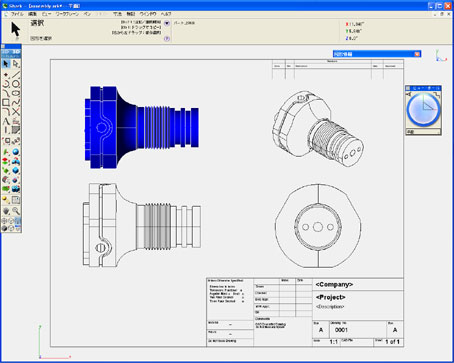Click the round help button in prompt bar
The image size is (454, 363).
(x=167, y=38)
